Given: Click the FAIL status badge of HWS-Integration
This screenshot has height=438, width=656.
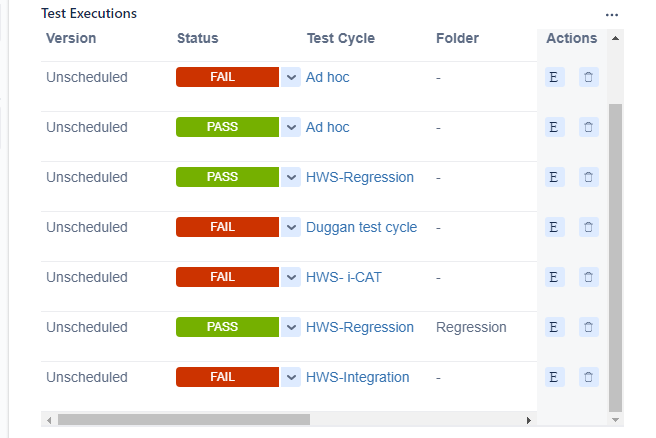Looking at the screenshot, I should (227, 377).
